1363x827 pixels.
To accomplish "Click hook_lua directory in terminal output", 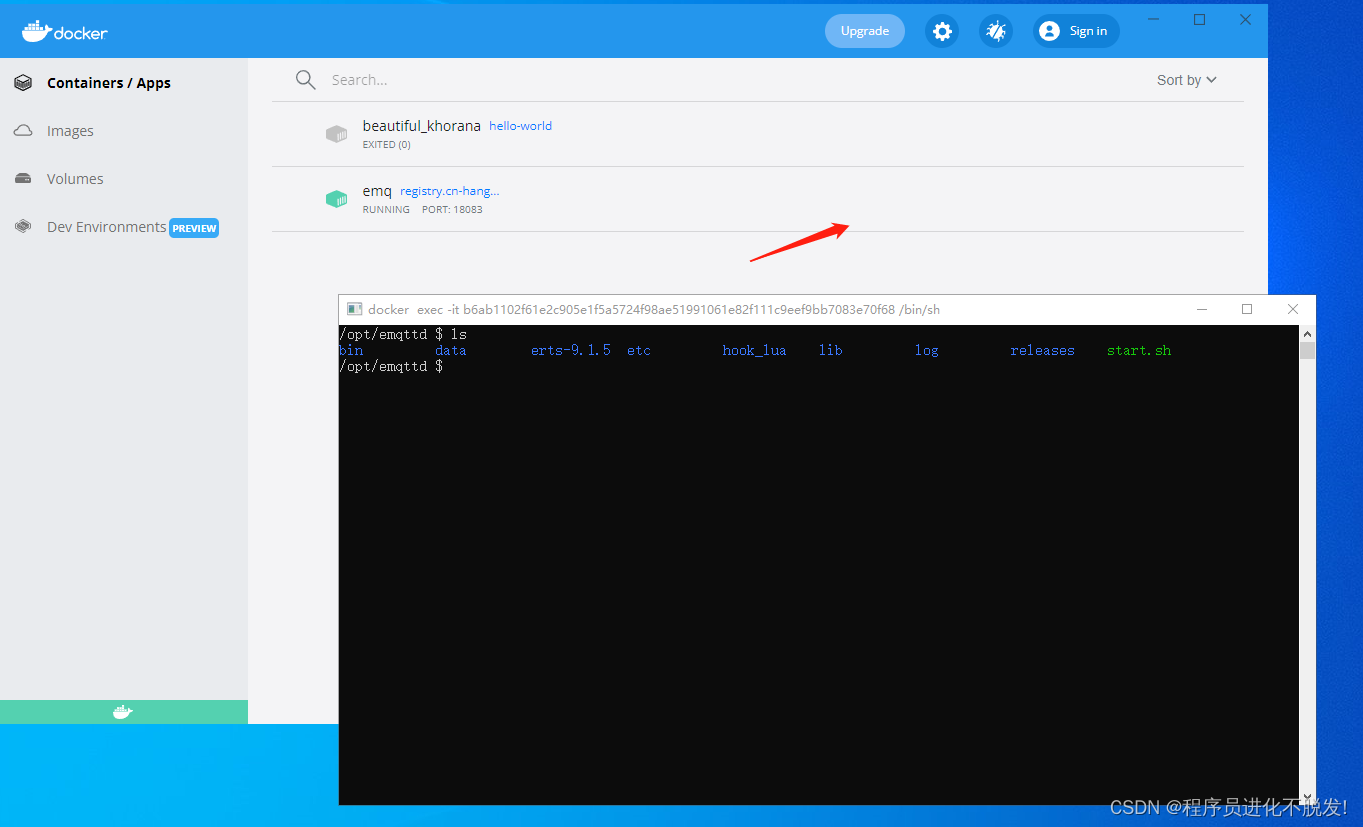I will coord(754,351).
